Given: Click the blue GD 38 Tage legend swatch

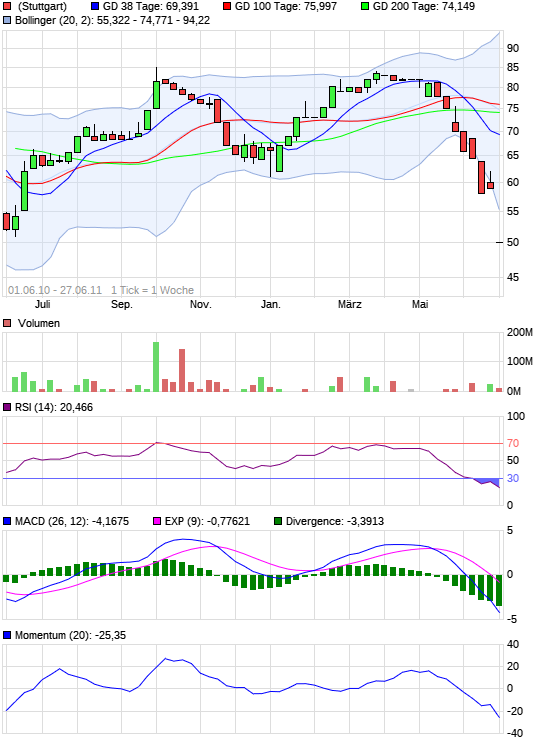Looking at the screenshot, I should pos(94,6).
